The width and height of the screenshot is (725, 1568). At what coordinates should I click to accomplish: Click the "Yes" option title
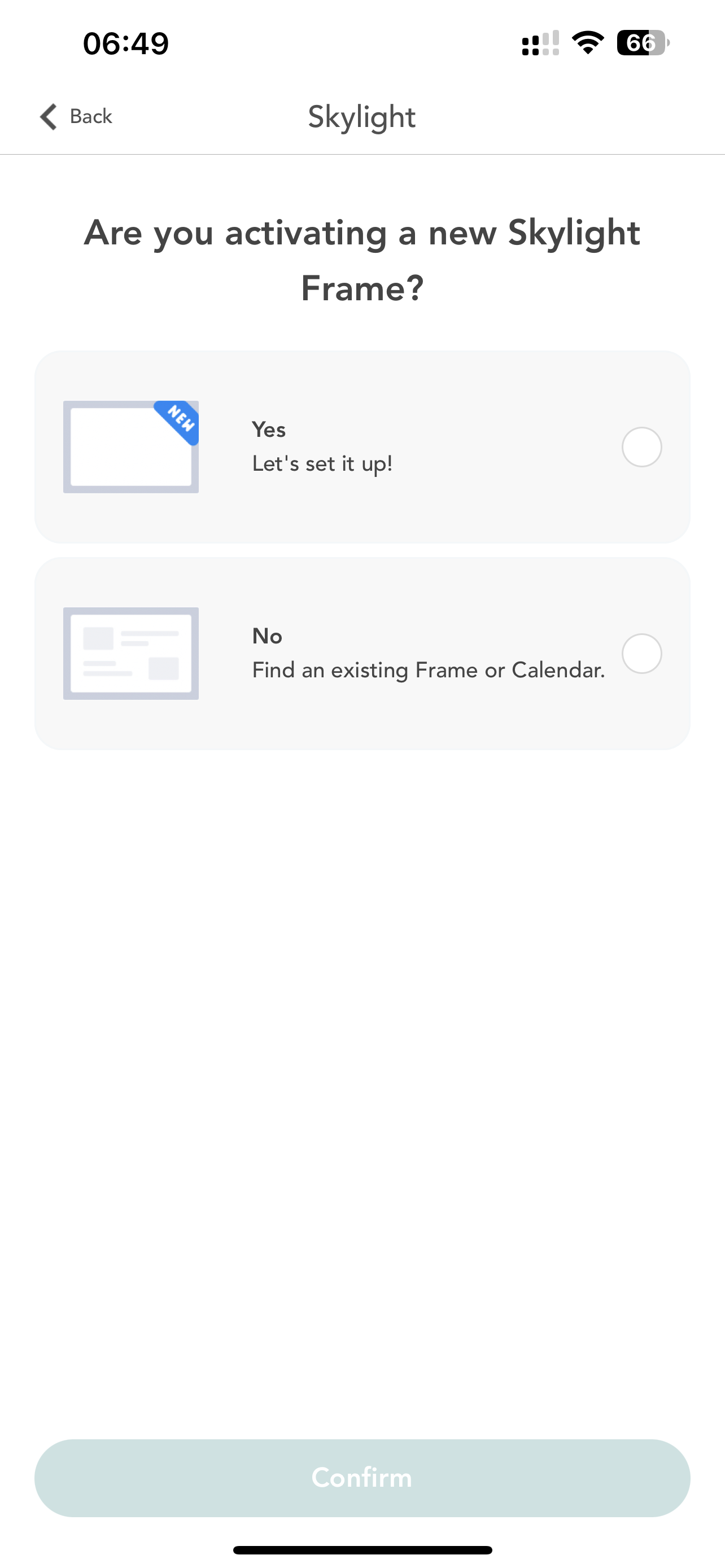tap(268, 430)
